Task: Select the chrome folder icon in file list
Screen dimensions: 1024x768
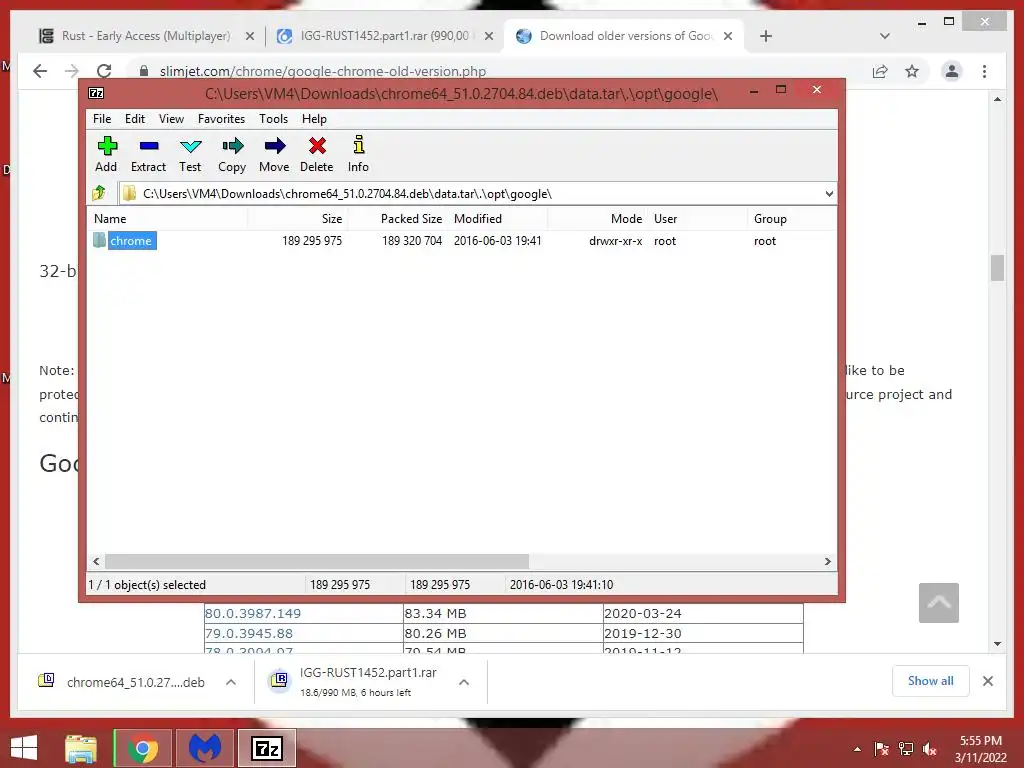Action: (99, 240)
